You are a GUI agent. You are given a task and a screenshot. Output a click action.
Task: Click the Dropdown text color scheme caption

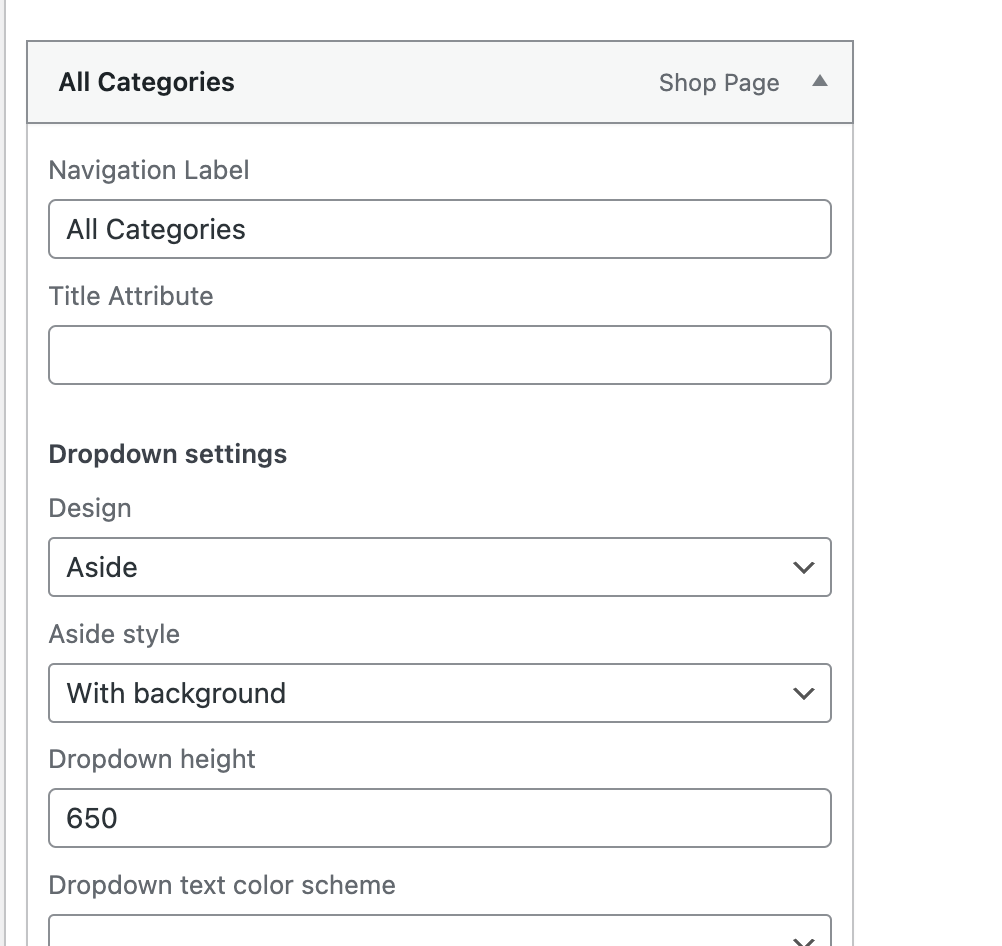pyautogui.click(x=222, y=885)
